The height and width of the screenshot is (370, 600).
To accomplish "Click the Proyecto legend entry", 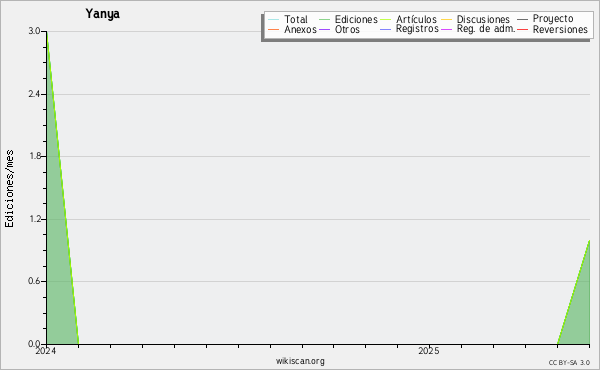I will (x=545, y=18).
